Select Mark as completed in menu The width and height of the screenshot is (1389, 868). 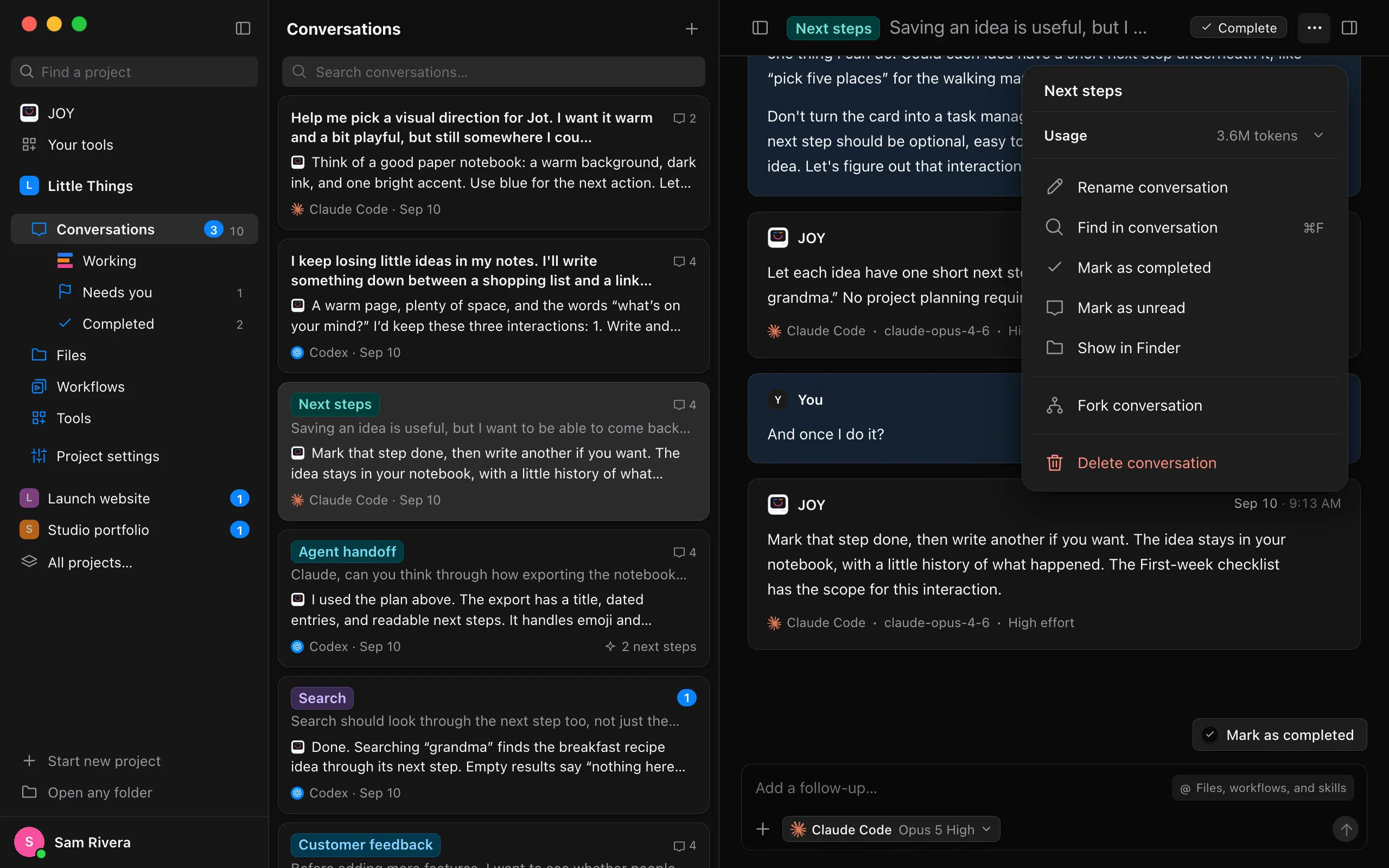coord(1184,267)
